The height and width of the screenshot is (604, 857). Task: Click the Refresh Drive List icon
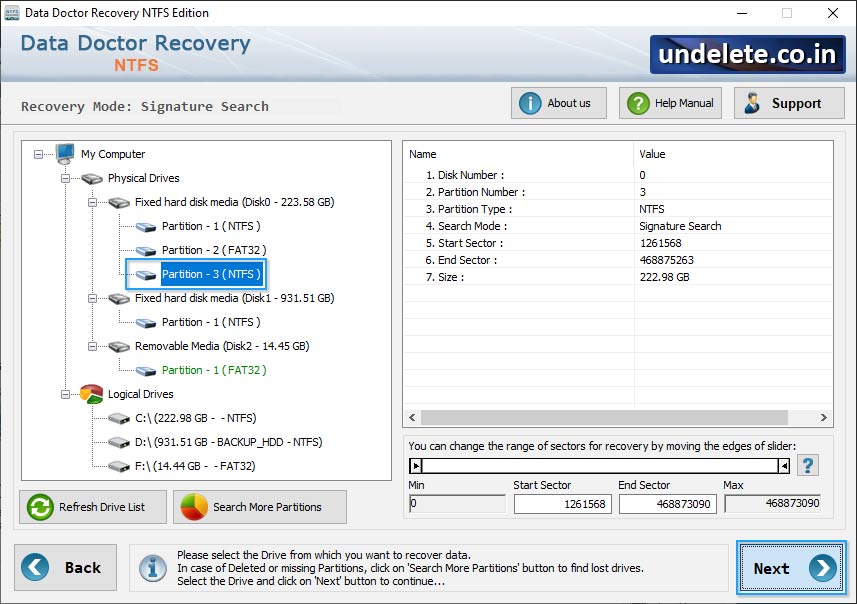point(39,507)
